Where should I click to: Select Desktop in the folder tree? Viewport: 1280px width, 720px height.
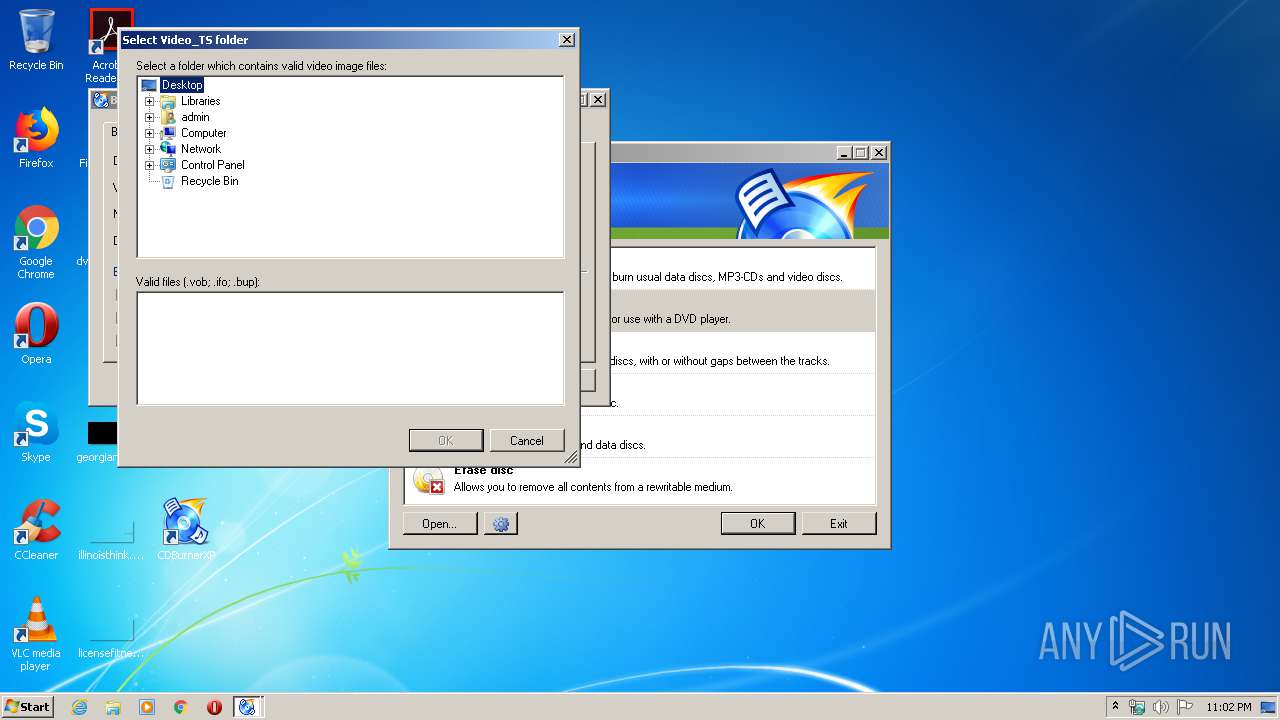182,85
